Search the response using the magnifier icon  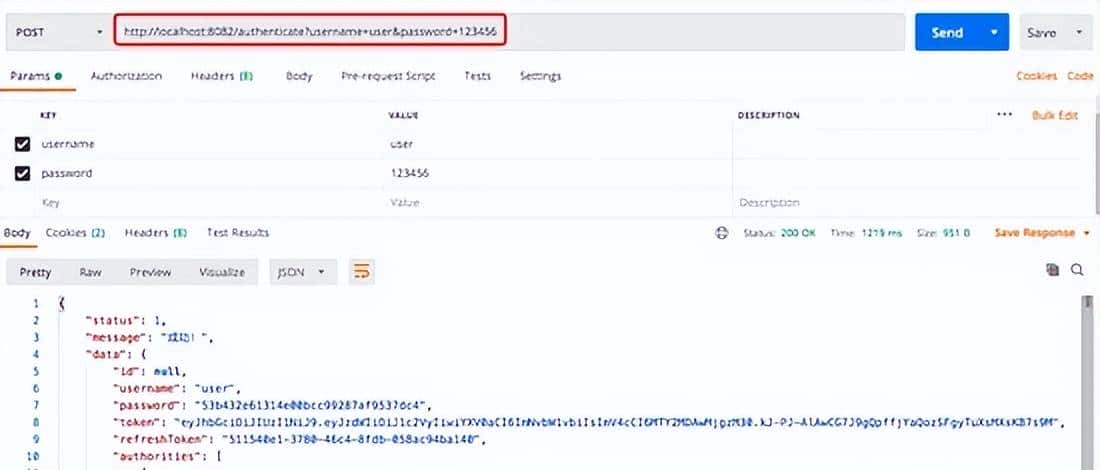pos(1077,269)
